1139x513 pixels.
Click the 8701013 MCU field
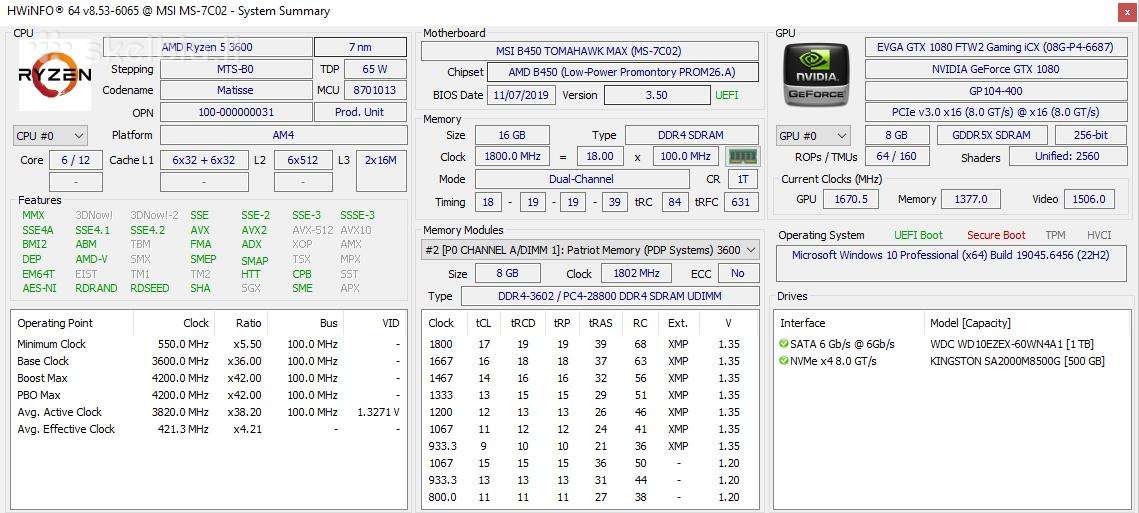tap(375, 91)
